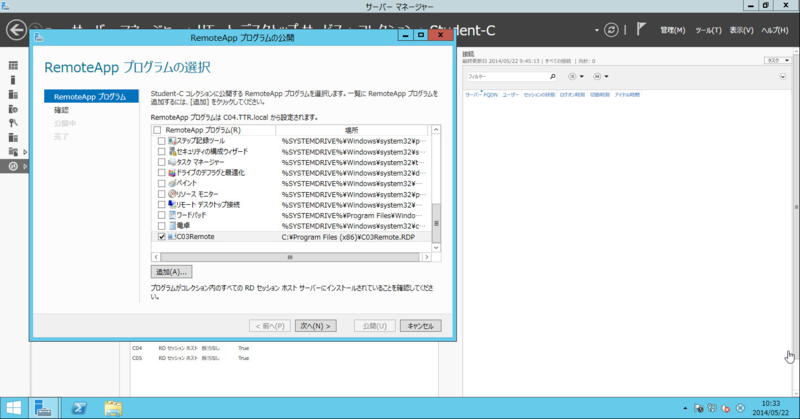This screenshot has width=800, height=419.
Task: Uncheck the C03Remote checkbox
Action: (x=162, y=237)
